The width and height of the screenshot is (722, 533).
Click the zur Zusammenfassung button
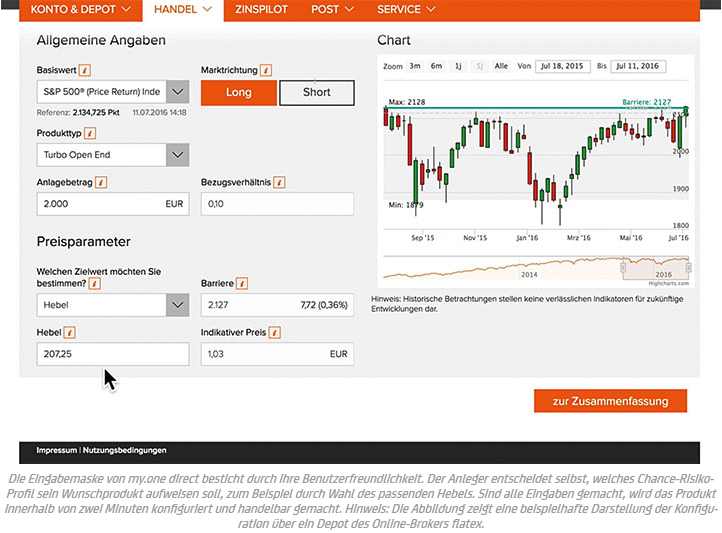pyautogui.click(x=609, y=401)
